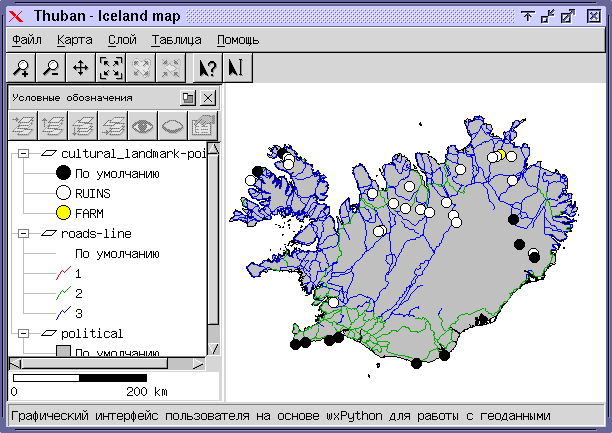Collapse the cultural_landmark-point layer
Screen dimensions: 612x433
pos(23,153)
